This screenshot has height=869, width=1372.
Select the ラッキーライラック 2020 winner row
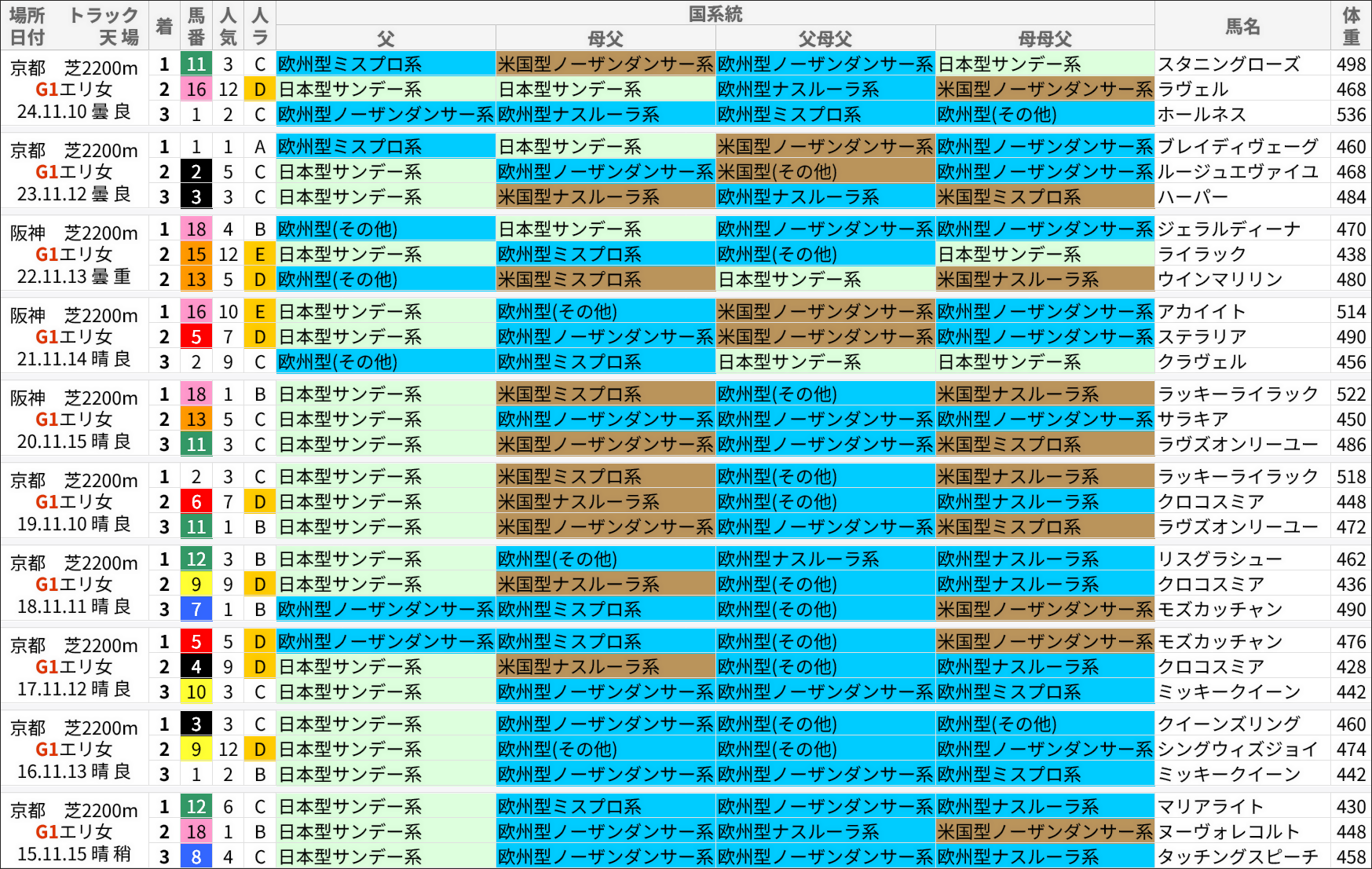[1233, 394]
